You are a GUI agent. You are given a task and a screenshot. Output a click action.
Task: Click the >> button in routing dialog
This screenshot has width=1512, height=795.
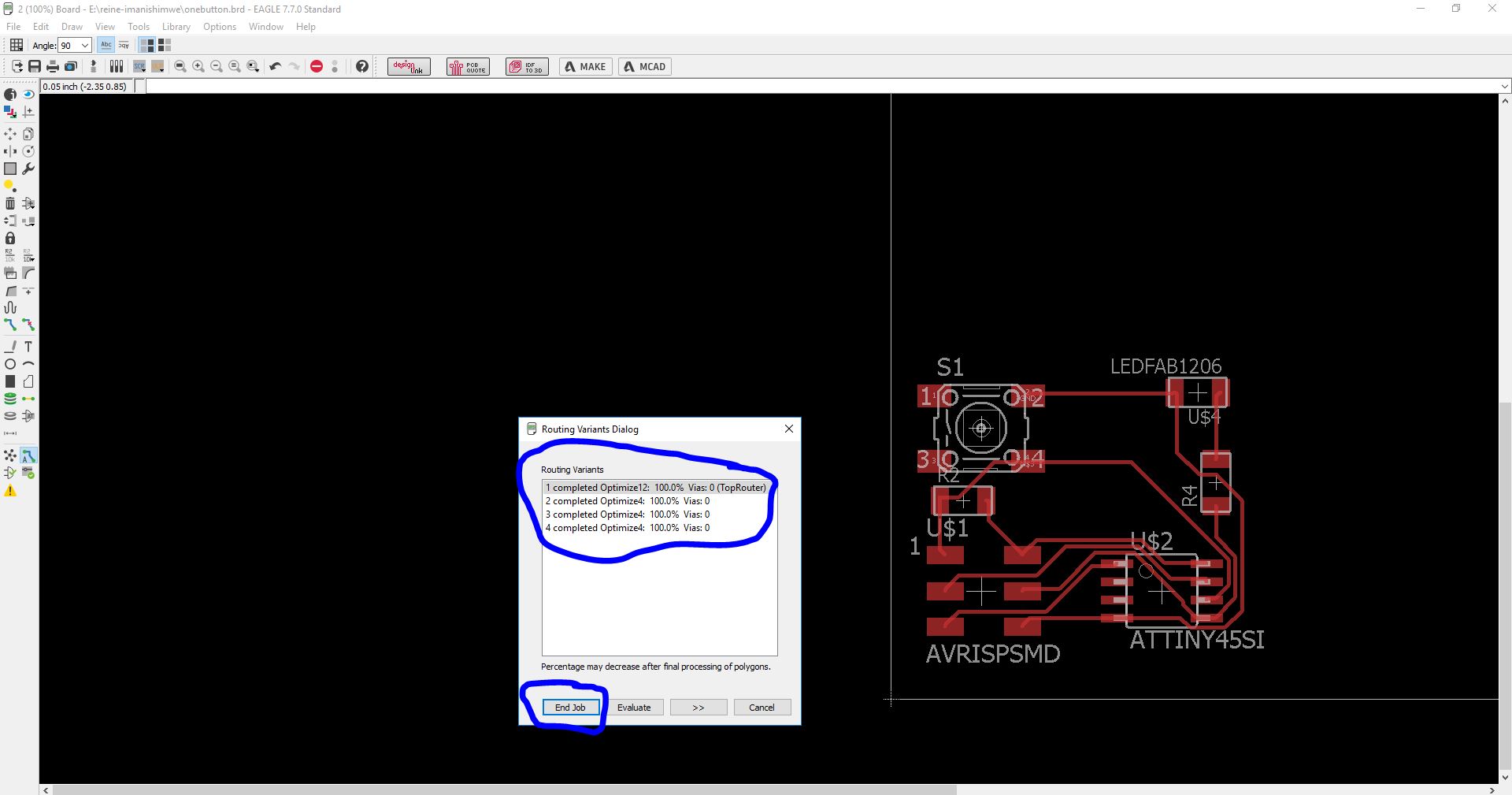[x=699, y=708]
